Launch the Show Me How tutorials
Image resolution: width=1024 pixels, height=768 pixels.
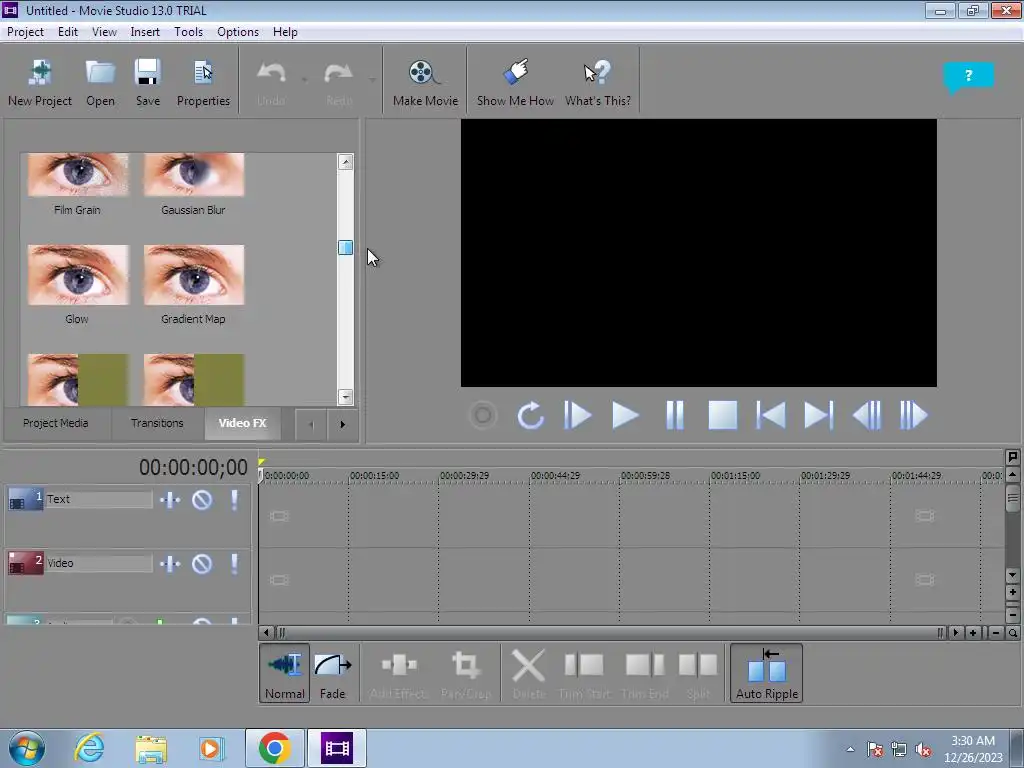click(x=515, y=83)
